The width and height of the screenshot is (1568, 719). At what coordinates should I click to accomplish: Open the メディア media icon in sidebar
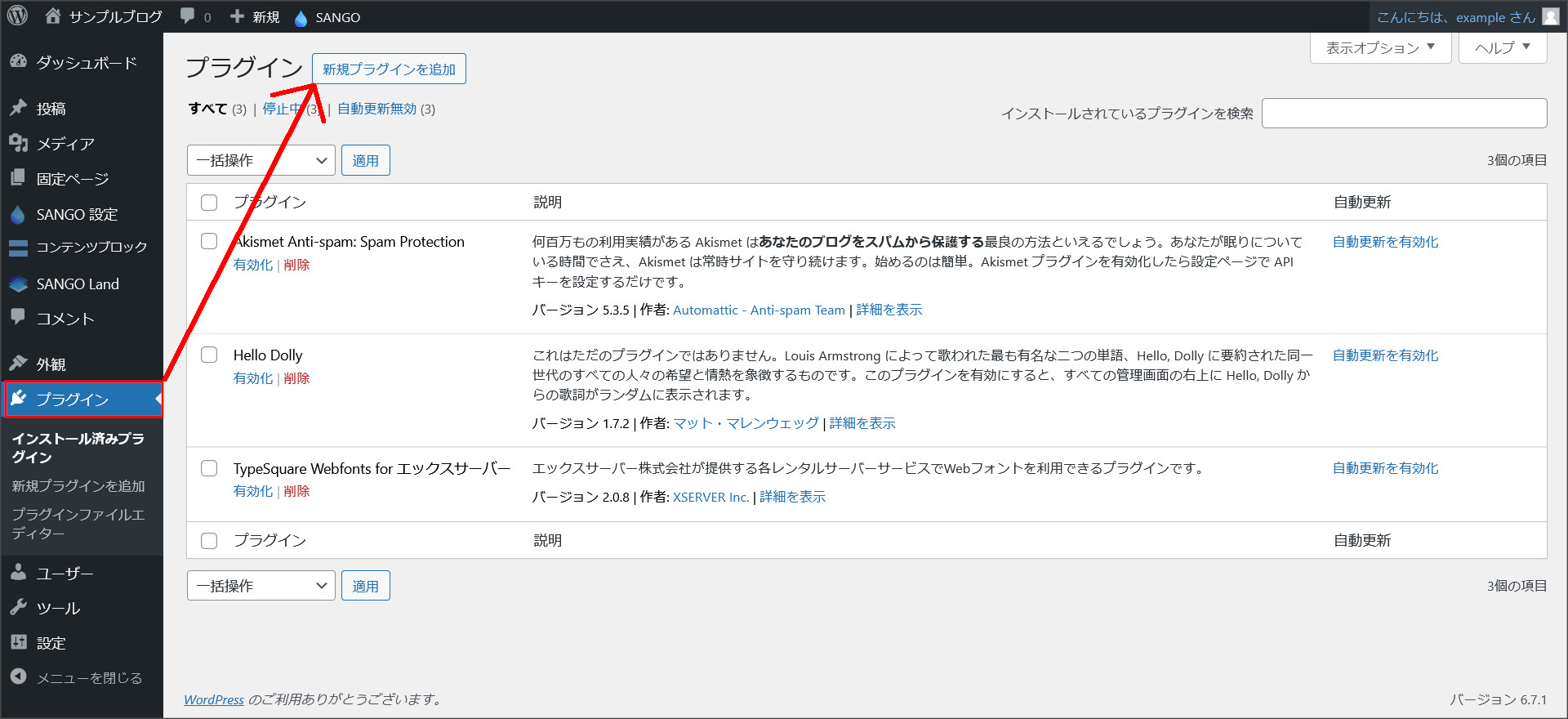(x=18, y=143)
